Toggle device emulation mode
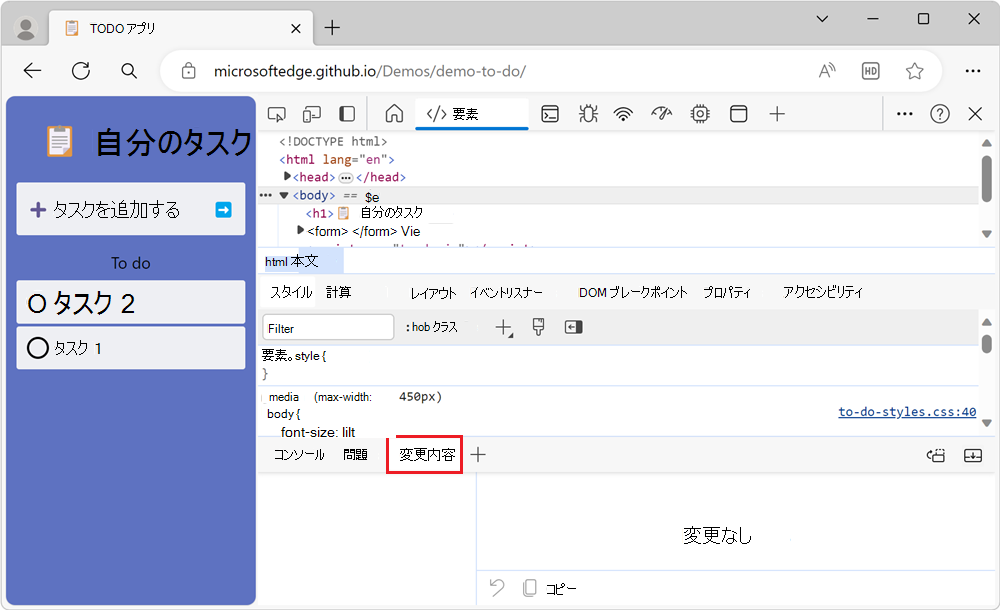Viewport: 1000px width, 610px height. pyautogui.click(x=312, y=114)
